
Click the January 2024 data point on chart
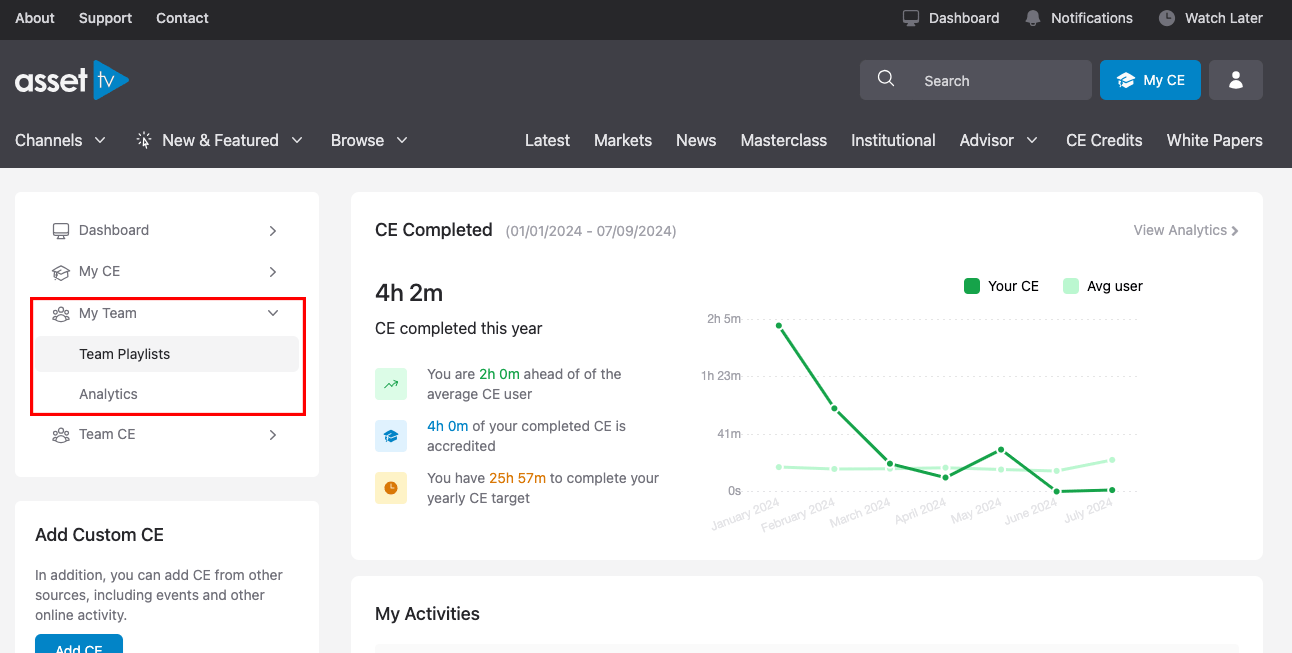click(x=779, y=325)
